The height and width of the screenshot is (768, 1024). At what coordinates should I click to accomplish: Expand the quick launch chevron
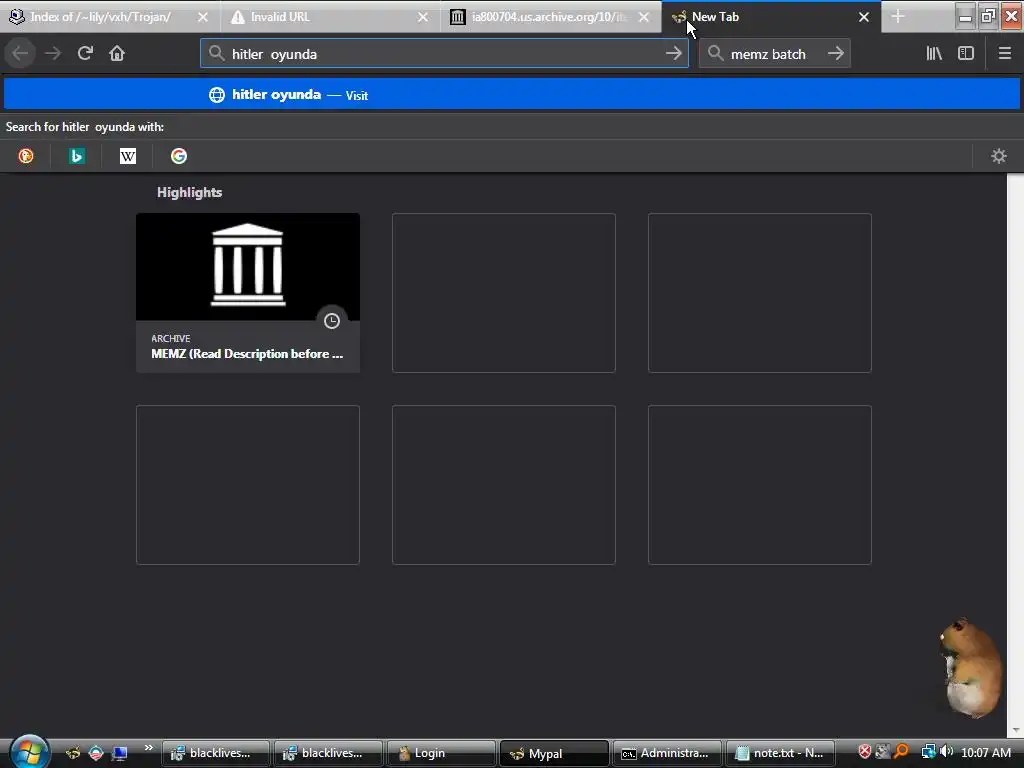149,748
